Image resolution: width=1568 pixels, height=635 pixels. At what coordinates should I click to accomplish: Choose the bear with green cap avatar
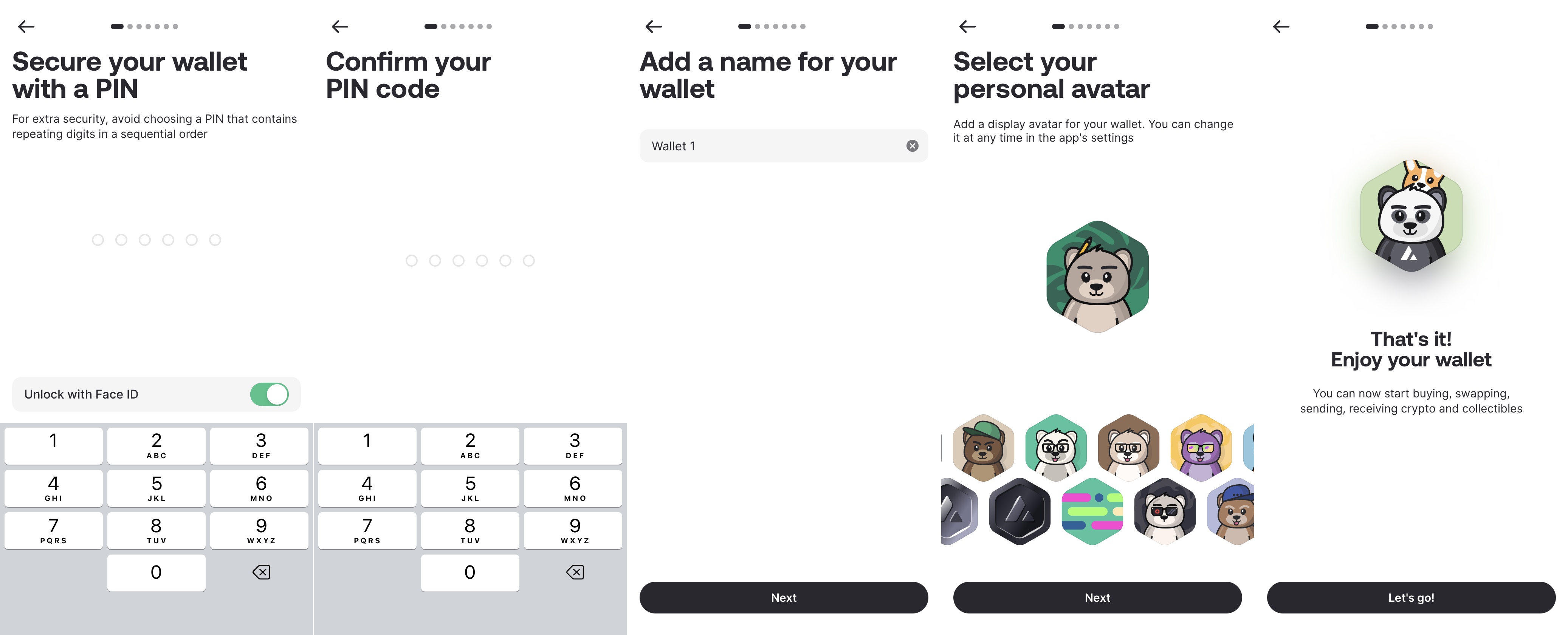983,448
